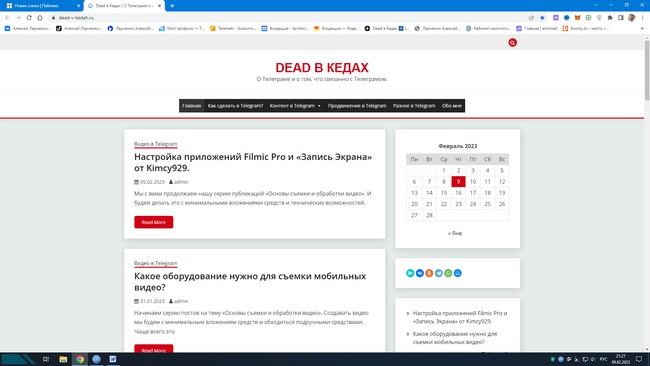This screenshot has width=650, height=366.
Task: Open Task View in the taskbar
Action: coord(46,359)
